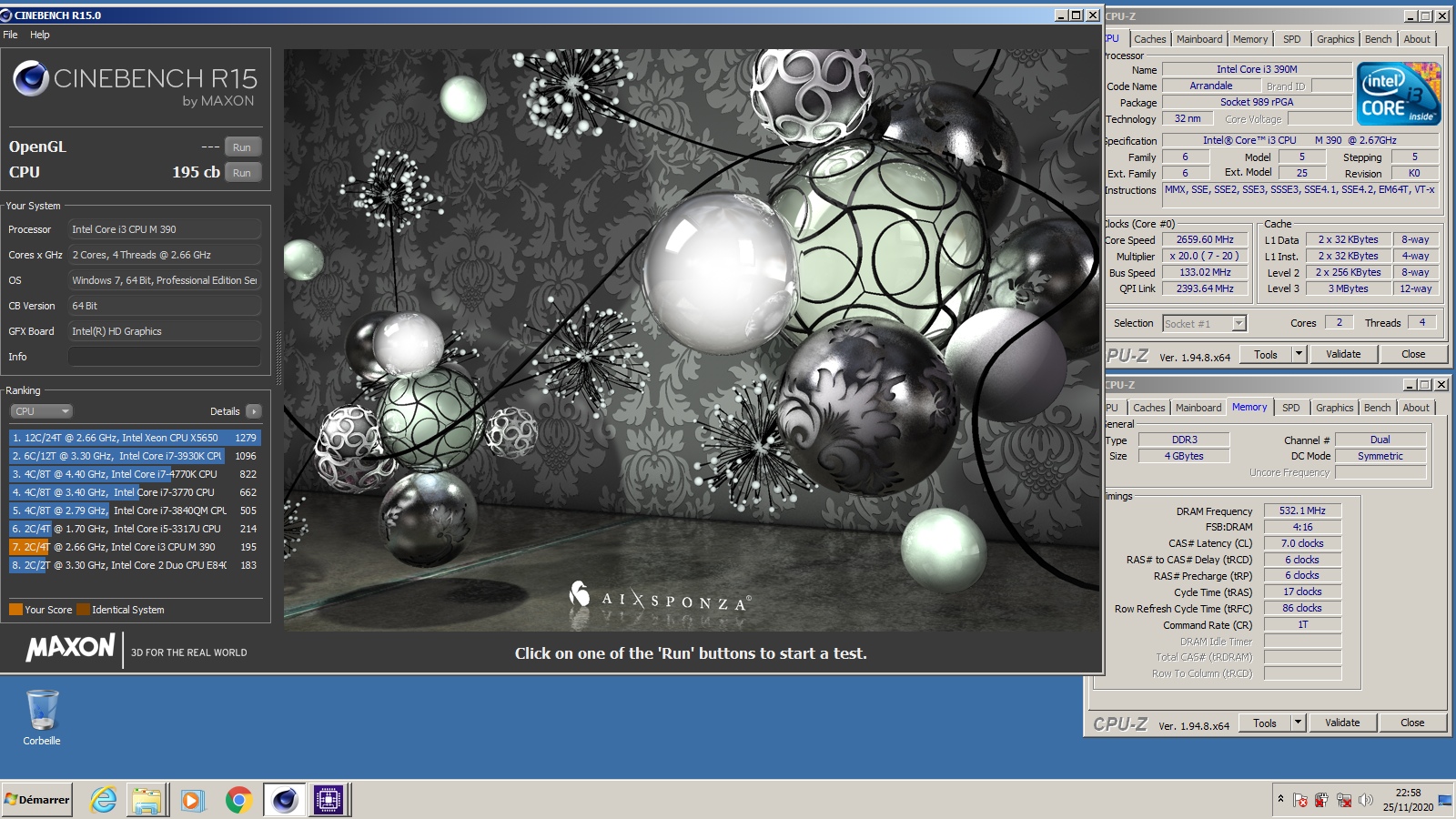Click the volume speaker tray icon
Screen dimensions: 1456x819
coord(1365,801)
